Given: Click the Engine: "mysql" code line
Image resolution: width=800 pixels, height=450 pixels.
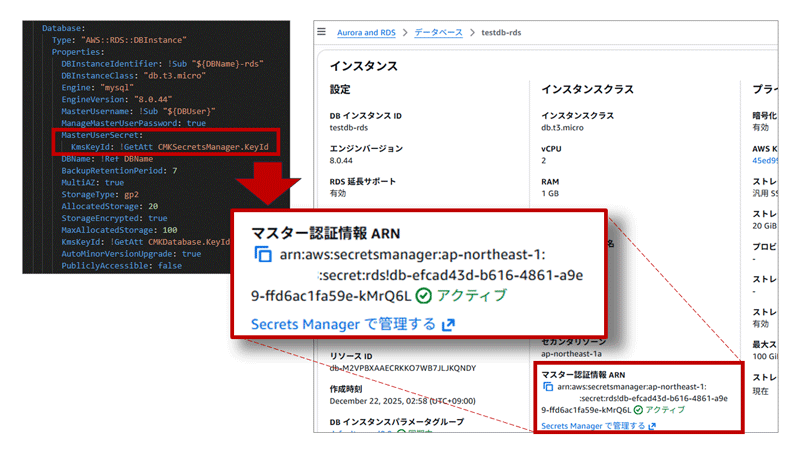Looking at the screenshot, I should tap(97, 87).
